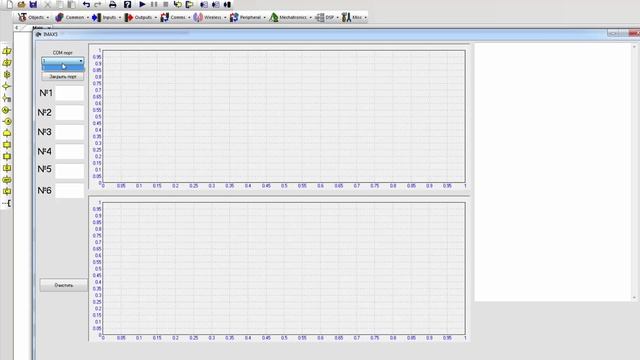Click the second compile-to-chip icon
Viewport: 640px width, 360px height.
coord(216,4)
